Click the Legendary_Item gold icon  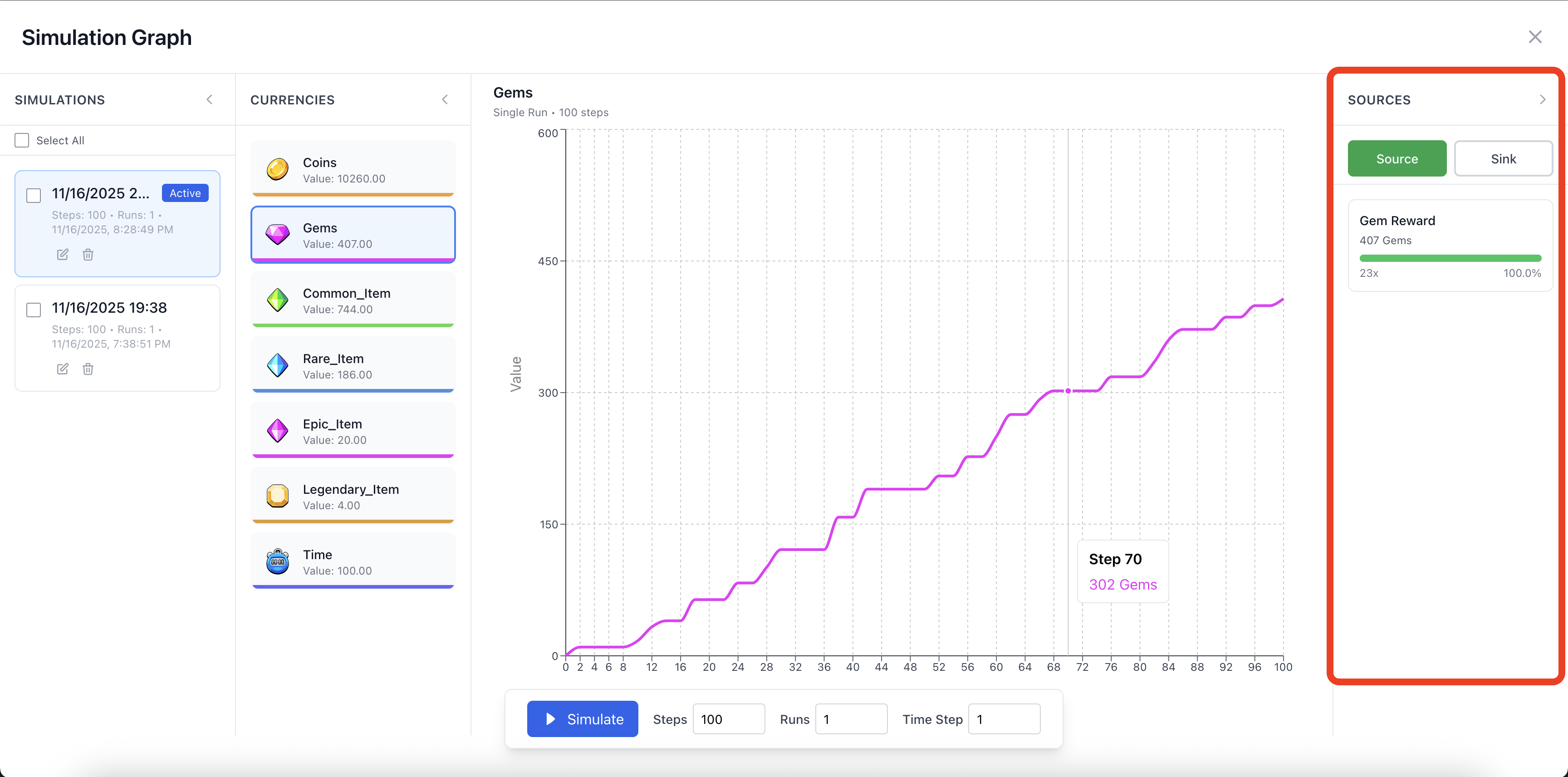pyautogui.click(x=278, y=496)
